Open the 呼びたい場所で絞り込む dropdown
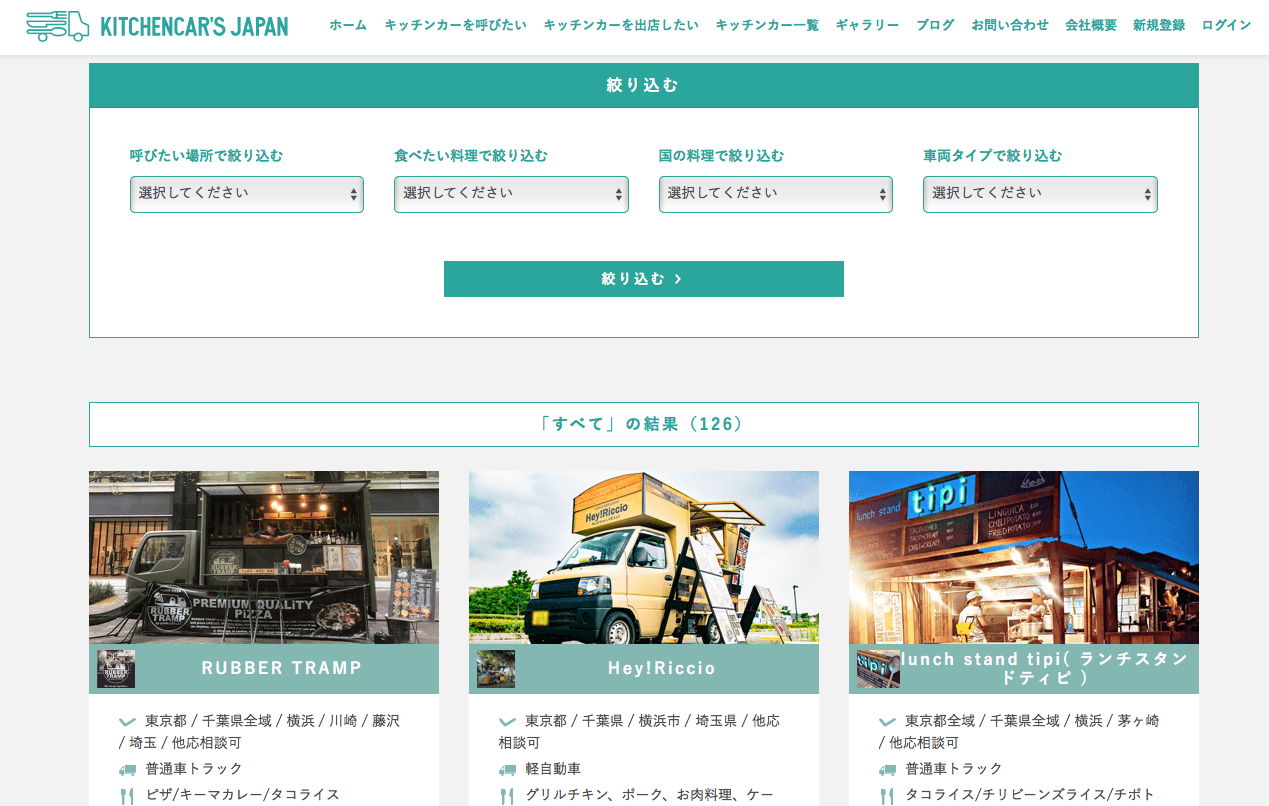This screenshot has height=806, width=1269. [x=247, y=194]
